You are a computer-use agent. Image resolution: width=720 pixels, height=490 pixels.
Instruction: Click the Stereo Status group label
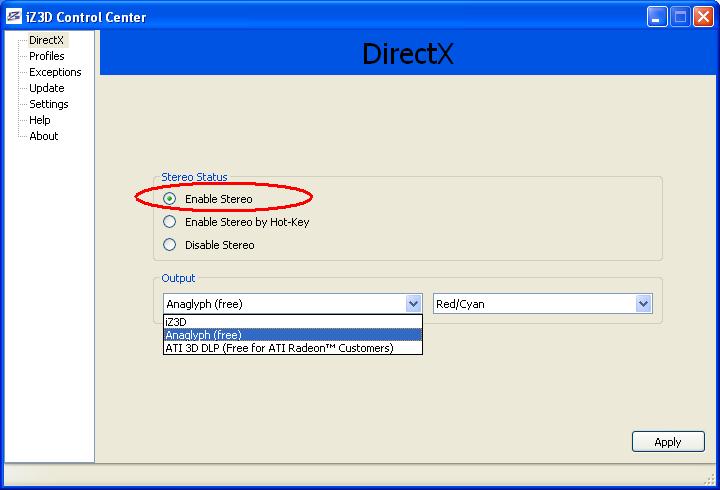(194, 177)
